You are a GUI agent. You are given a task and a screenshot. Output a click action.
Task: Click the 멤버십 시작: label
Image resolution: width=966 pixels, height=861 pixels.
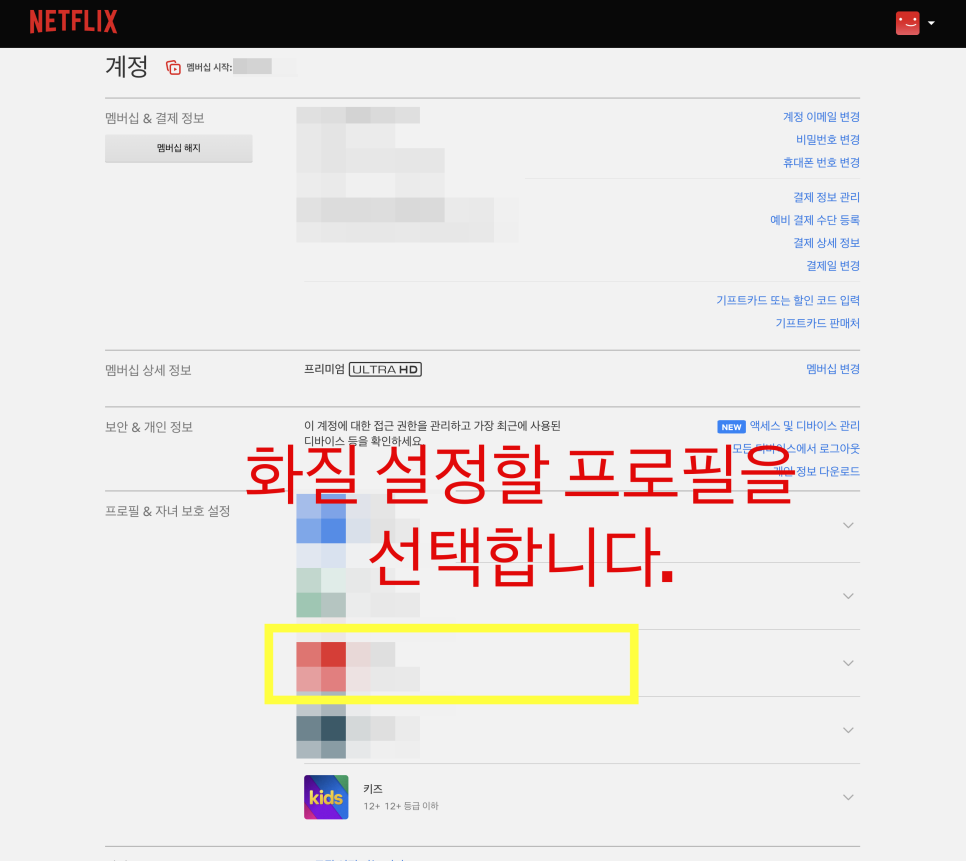pyautogui.click(x=209, y=67)
